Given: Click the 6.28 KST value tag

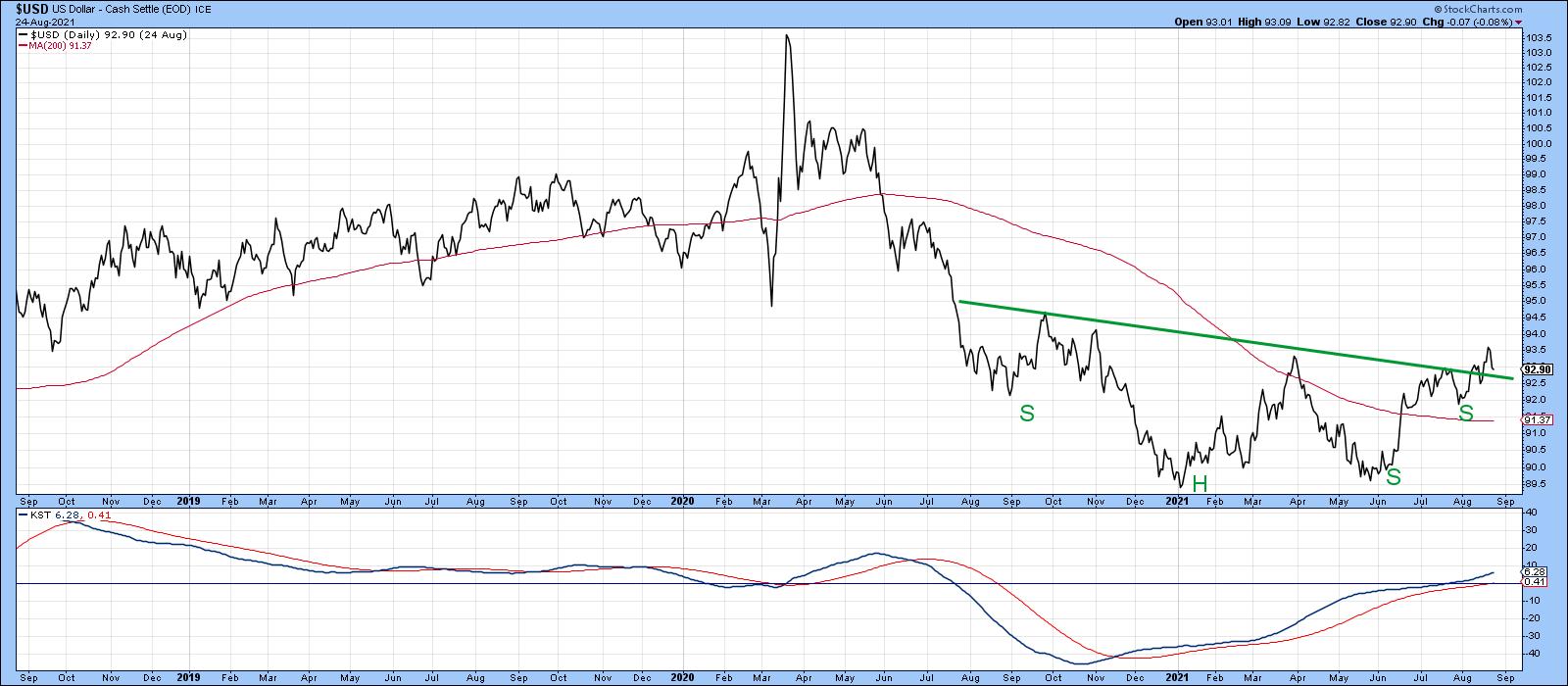Looking at the screenshot, I should click(x=1533, y=571).
